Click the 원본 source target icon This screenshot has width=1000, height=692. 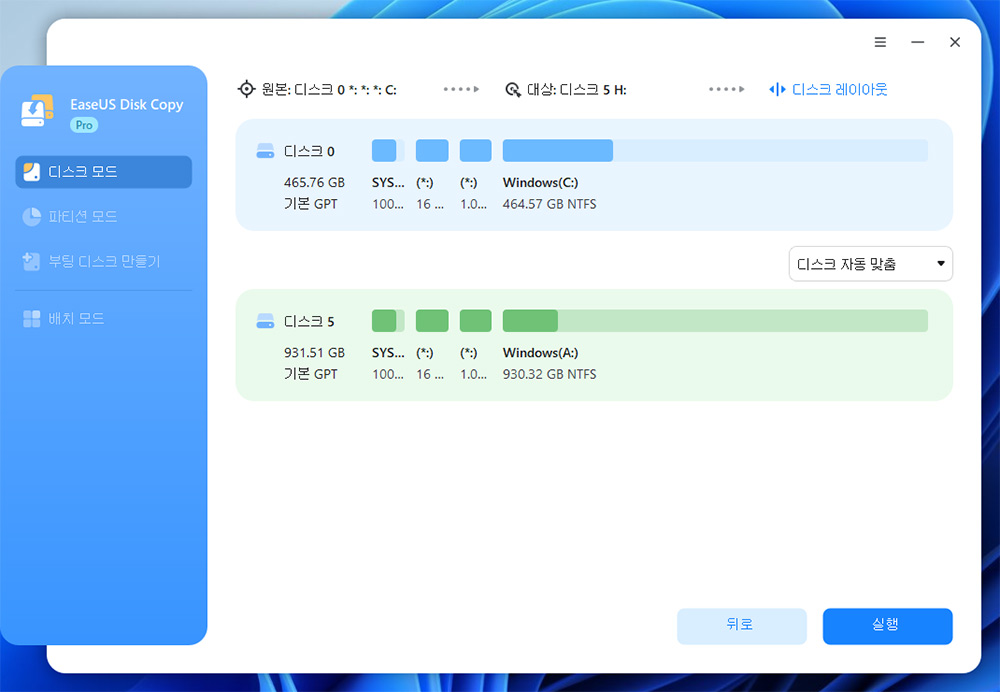[246, 89]
